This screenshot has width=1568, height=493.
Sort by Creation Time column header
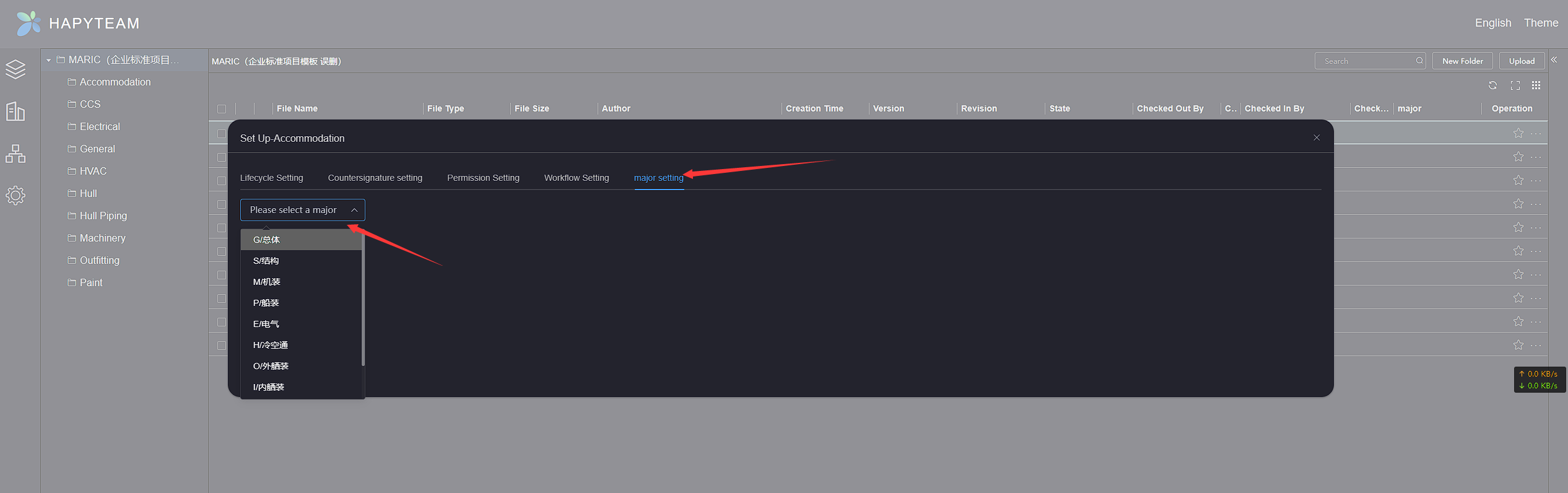point(814,108)
